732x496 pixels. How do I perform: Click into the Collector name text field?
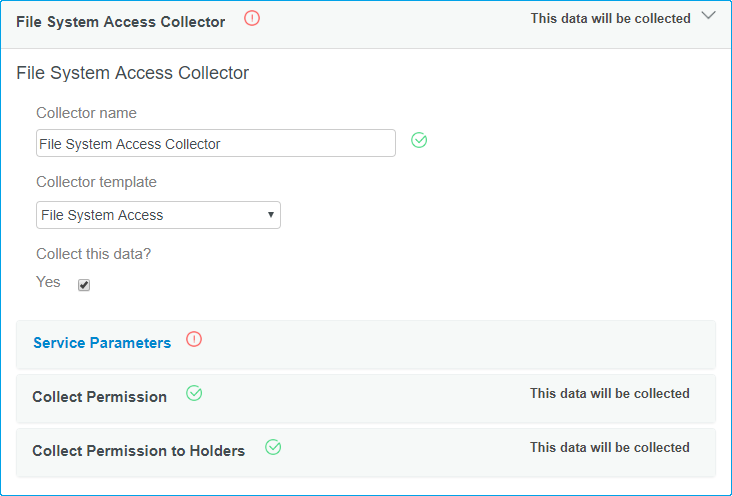(x=215, y=144)
